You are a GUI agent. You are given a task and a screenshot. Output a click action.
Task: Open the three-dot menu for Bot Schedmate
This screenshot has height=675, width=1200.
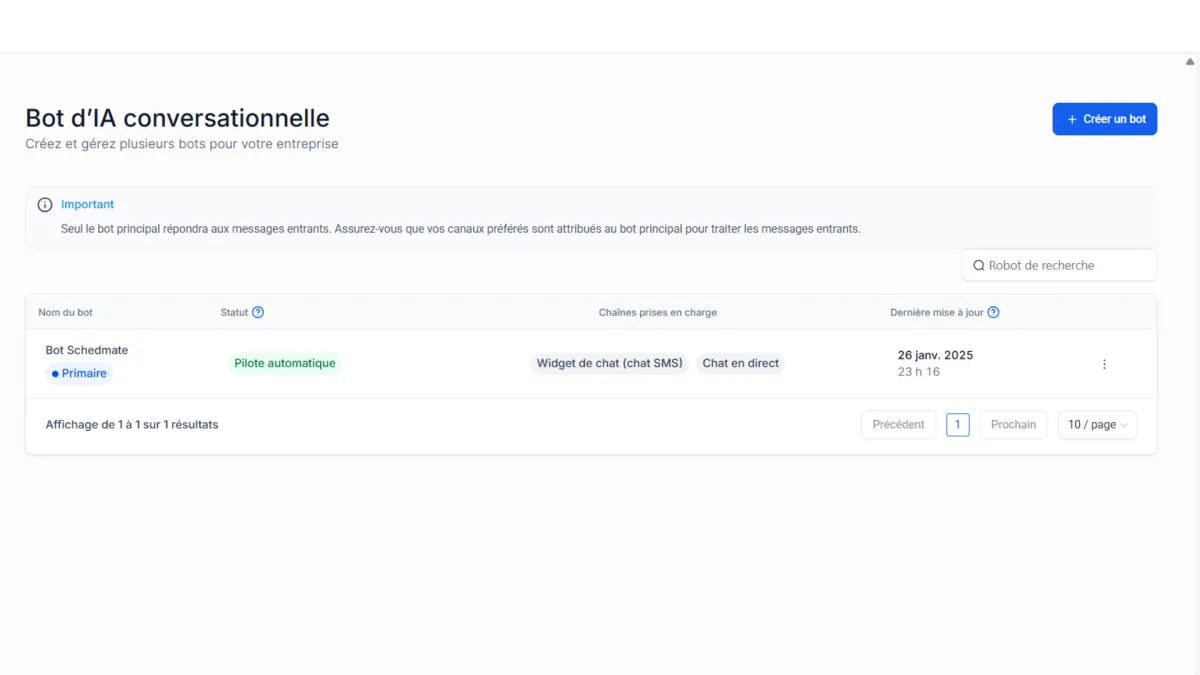(x=1104, y=364)
